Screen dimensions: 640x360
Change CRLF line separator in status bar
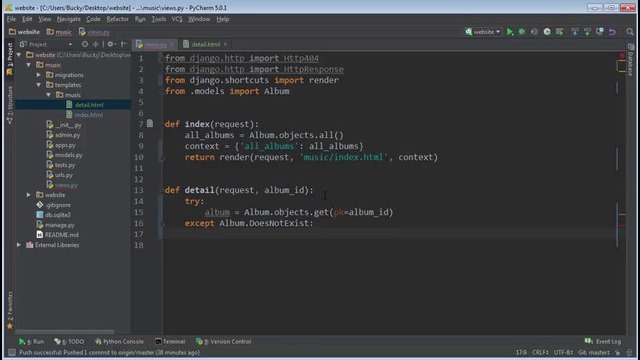pos(540,352)
